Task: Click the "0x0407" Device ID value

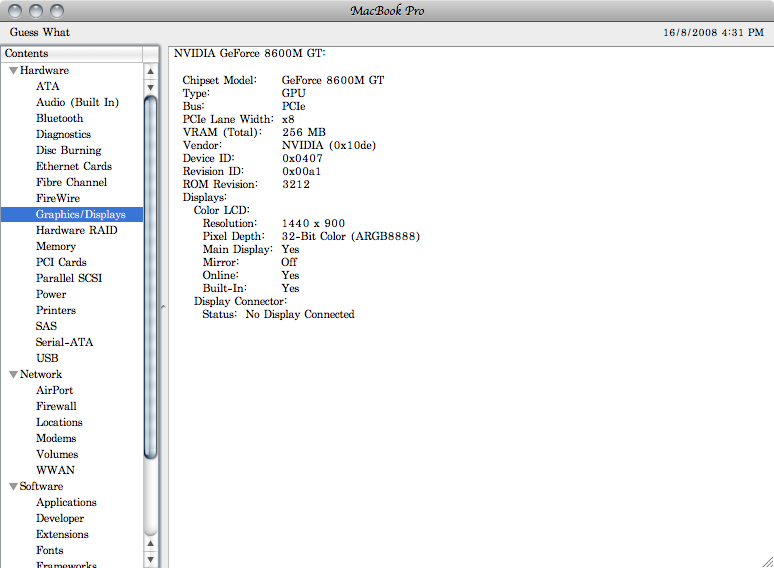Action: coord(302,158)
